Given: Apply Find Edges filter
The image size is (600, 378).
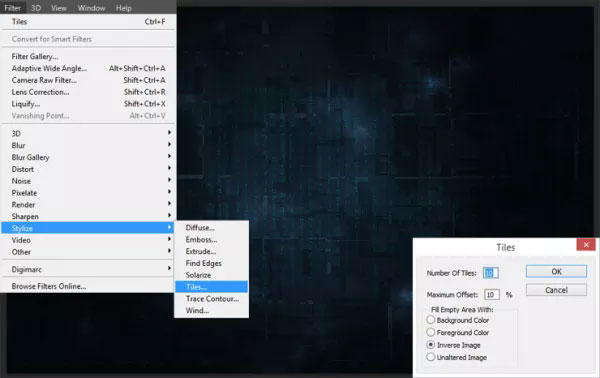Looking at the screenshot, I should coord(211,263).
